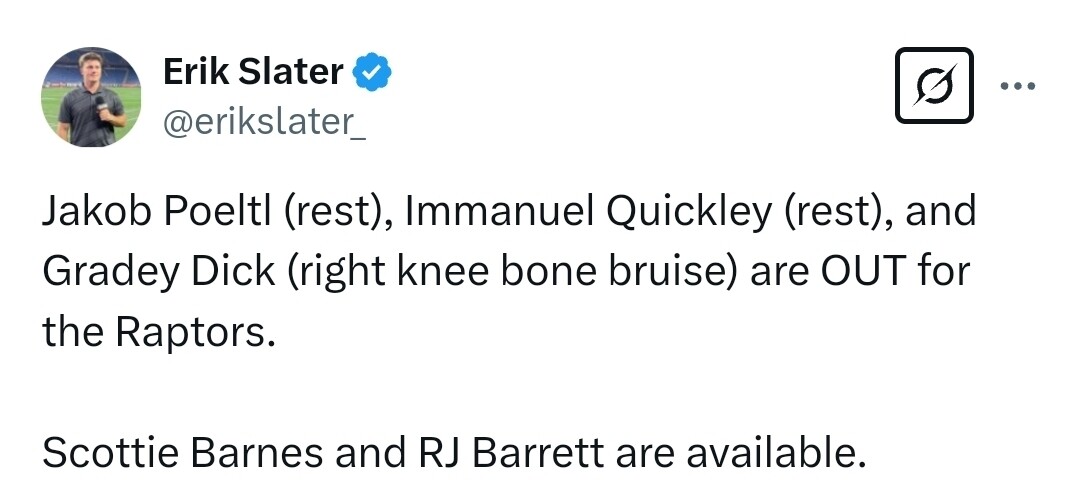Click the word 'available' in the tweet
This screenshot has height=489, width=1080.
click(771, 453)
